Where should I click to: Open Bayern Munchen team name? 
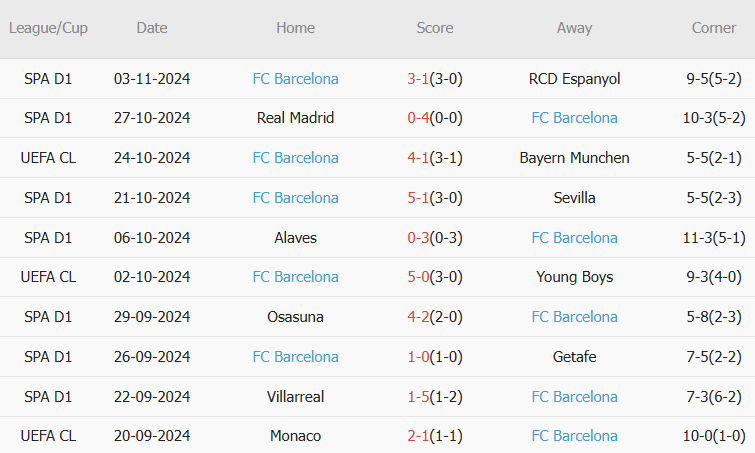pyautogui.click(x=574, y=158)
